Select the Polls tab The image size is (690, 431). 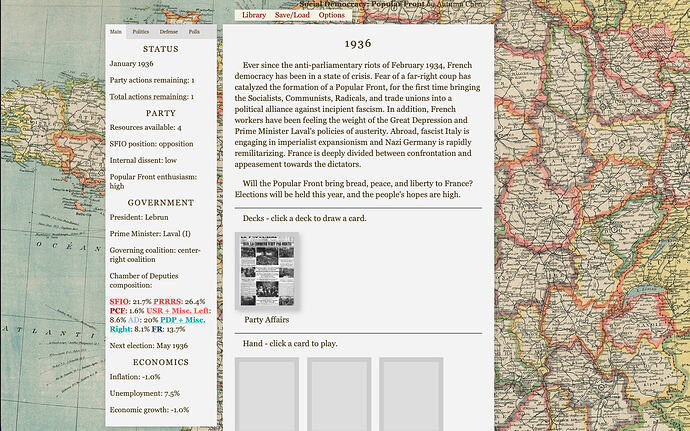(x=194, y=32)
